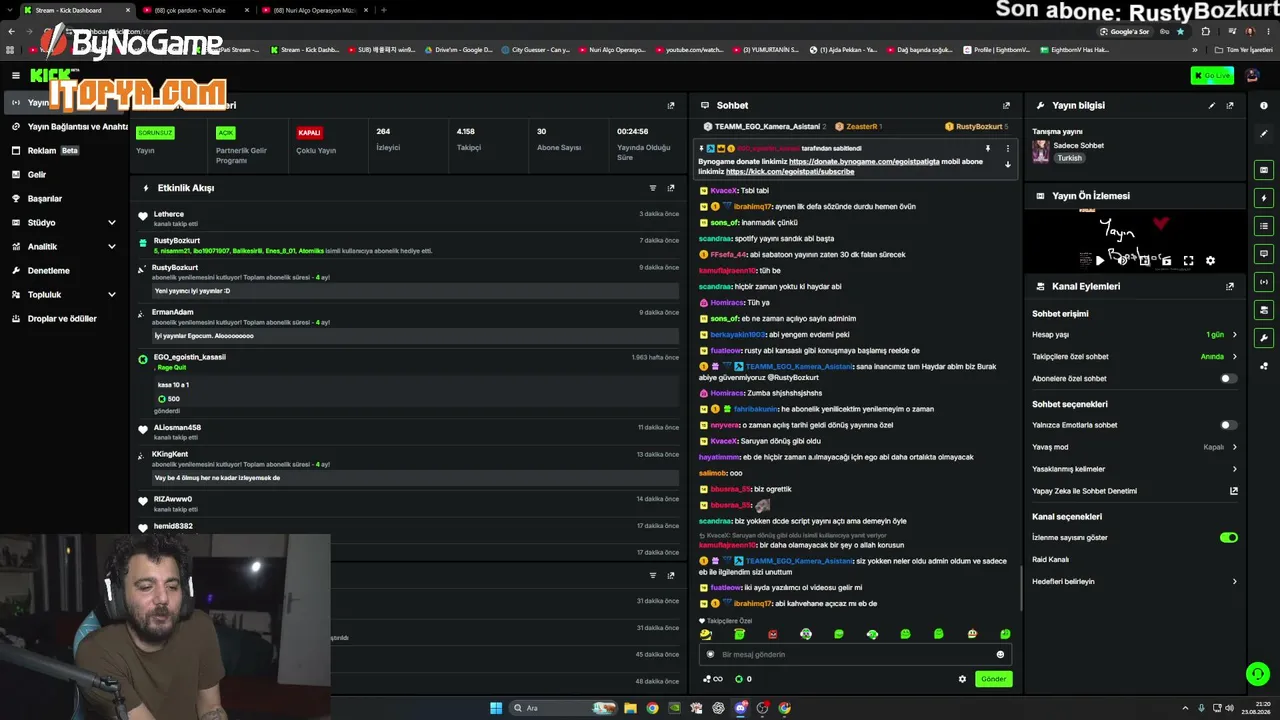
Task: Pop out the Yayın bilgisi panel
Action: [1230, 105]
